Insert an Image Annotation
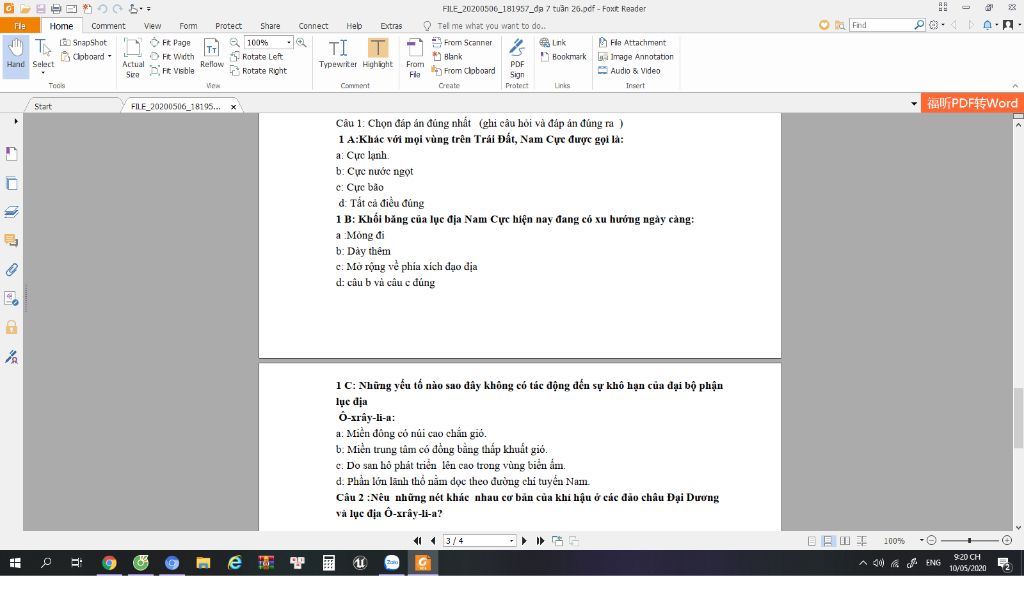The width and height of the screenshot is (1024, 591). coord(636,57)
